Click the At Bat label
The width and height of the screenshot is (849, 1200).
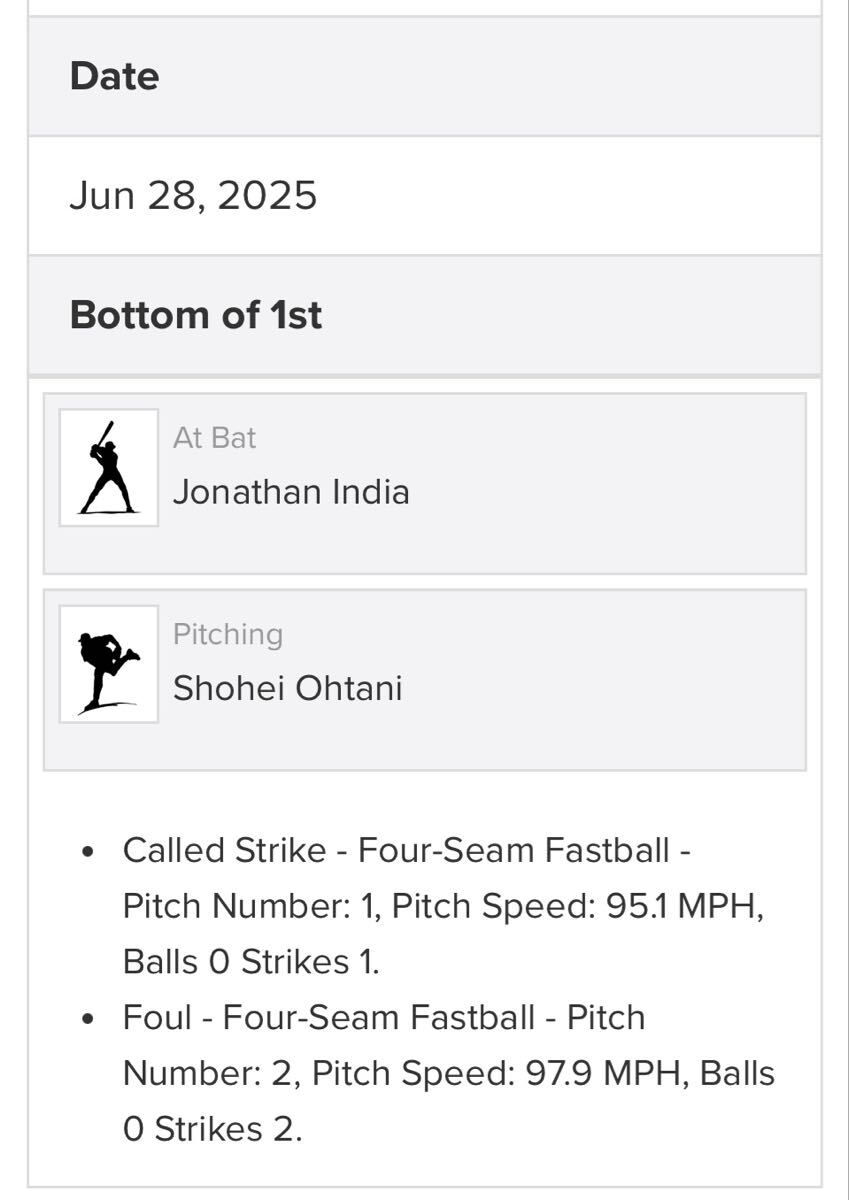pyautogui.click(x=214, y=438)
